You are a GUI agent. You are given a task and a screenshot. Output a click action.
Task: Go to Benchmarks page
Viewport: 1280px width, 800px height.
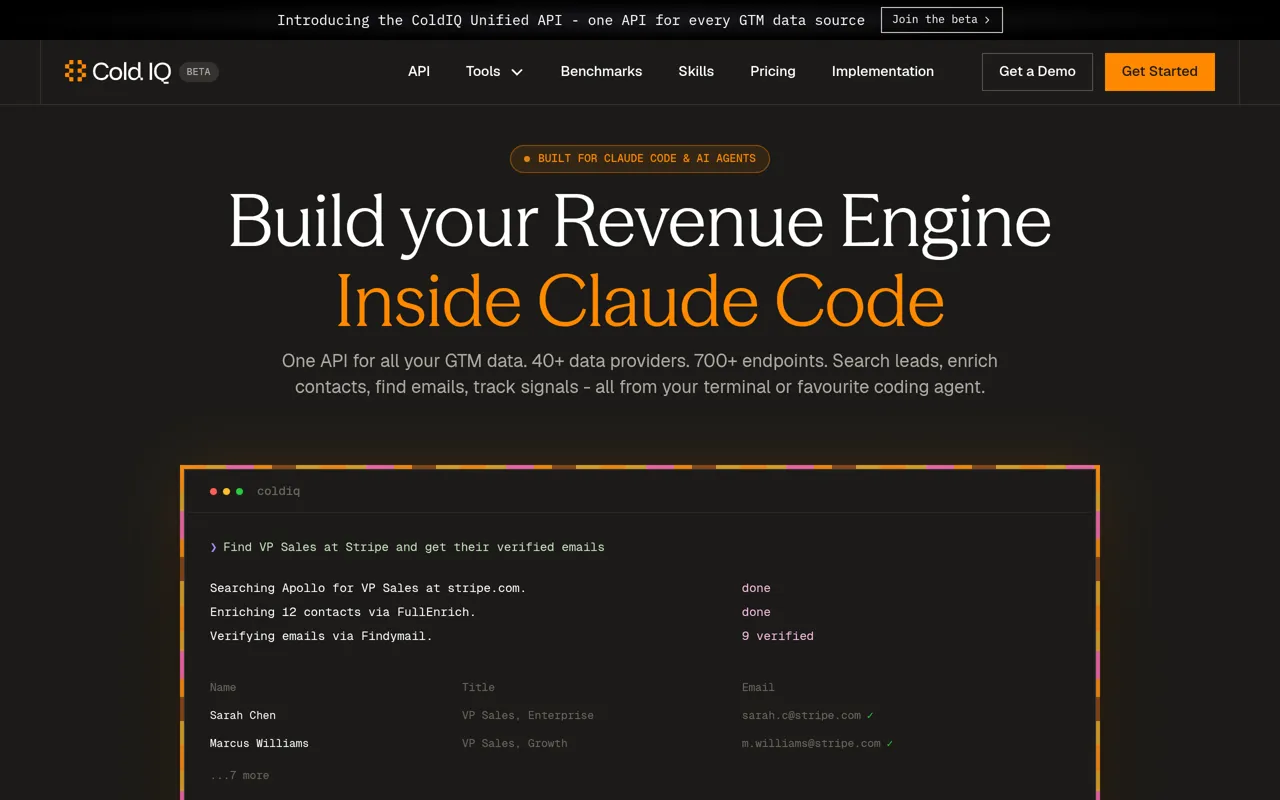(601, 71)
